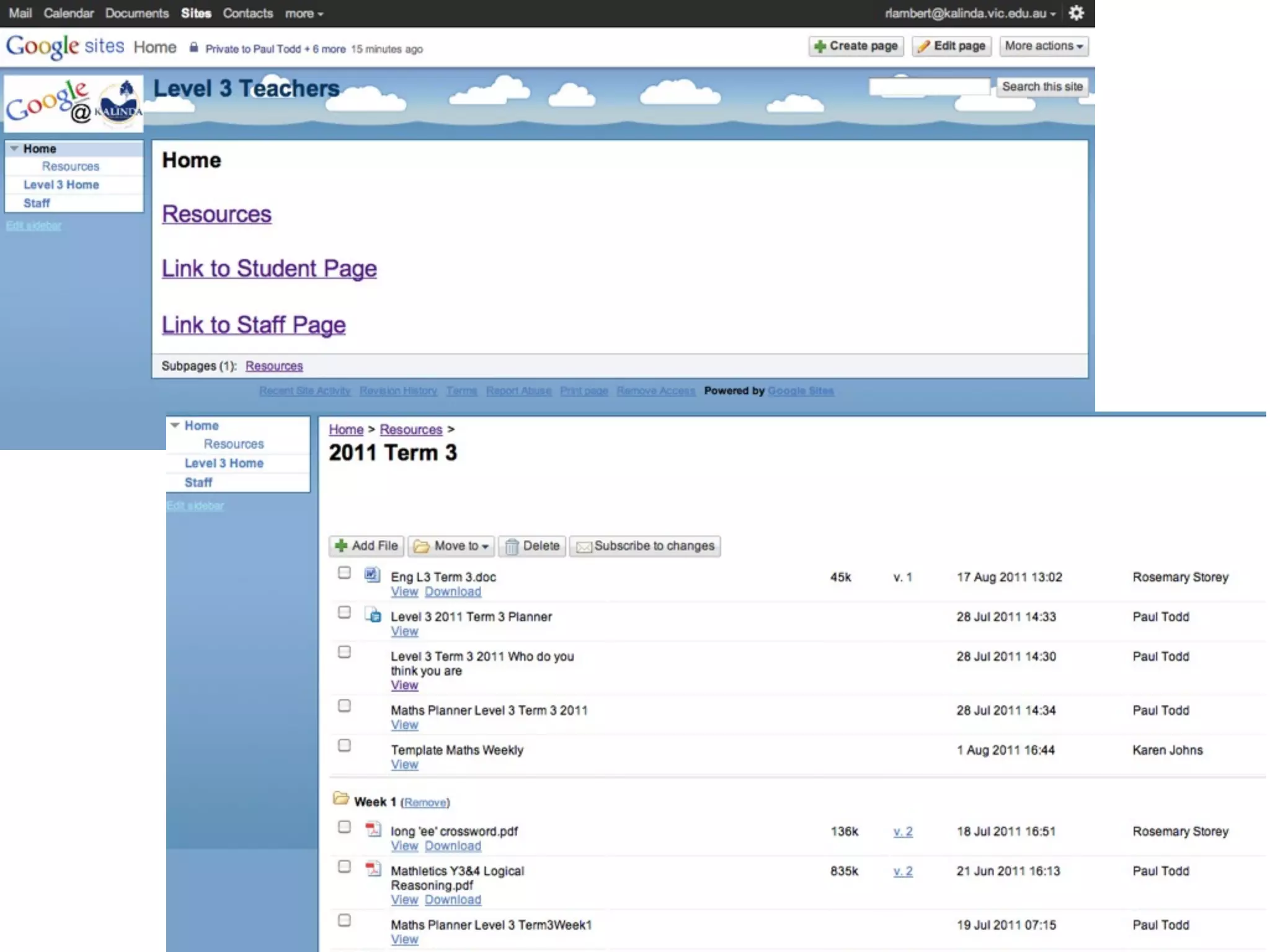Click PDF icon for Mathletics Y3&4 file
This screenshot has width=1270, height=952.
pyautogui.click(x=373, y=868)
